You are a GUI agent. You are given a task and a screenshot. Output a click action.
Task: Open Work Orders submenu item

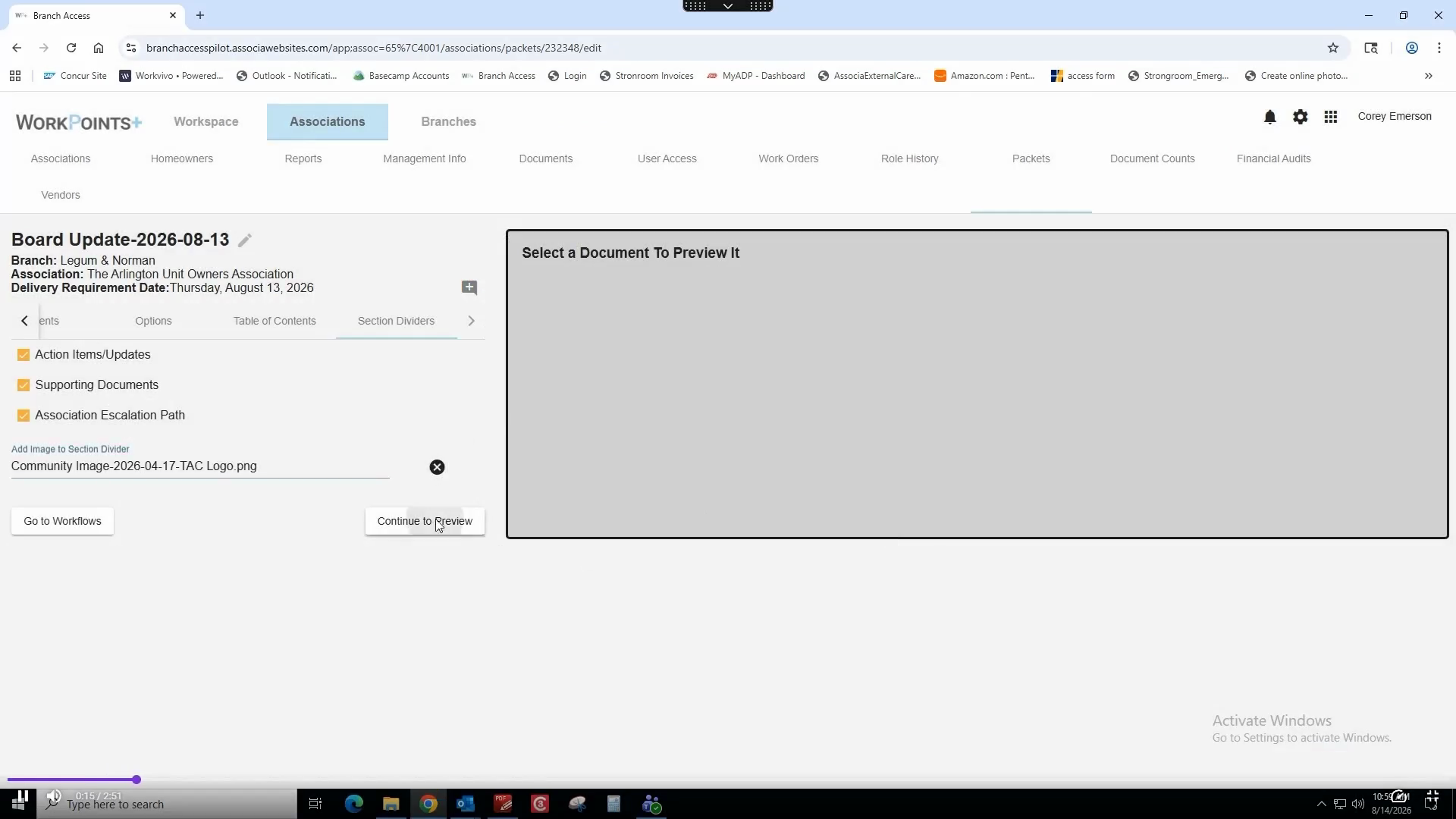[789, 158]
